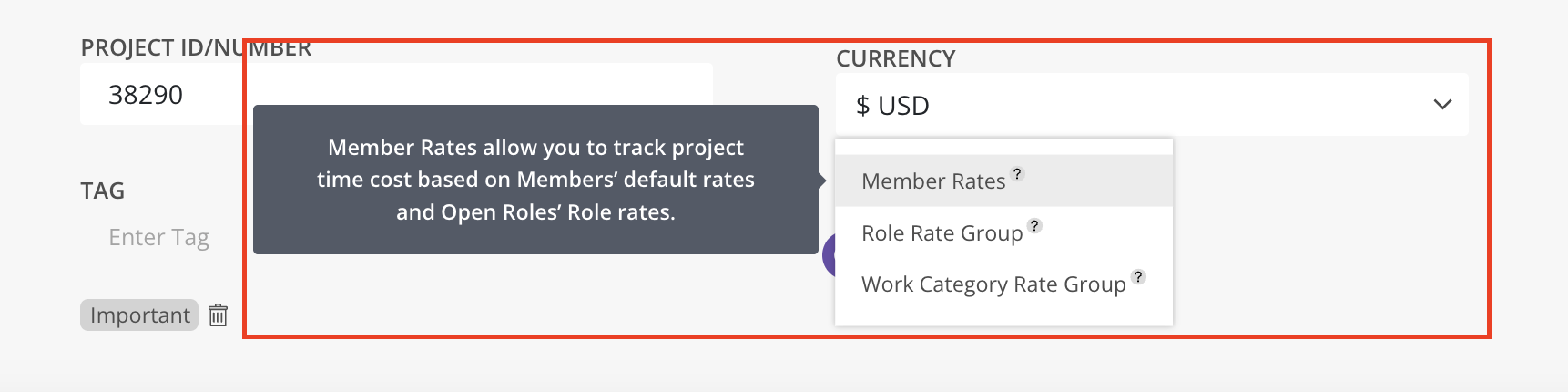Open help icon beside Work Category Rate Group
Image resolution: width=1568 pixels, height=392 pixels.
click(1138, 276)
